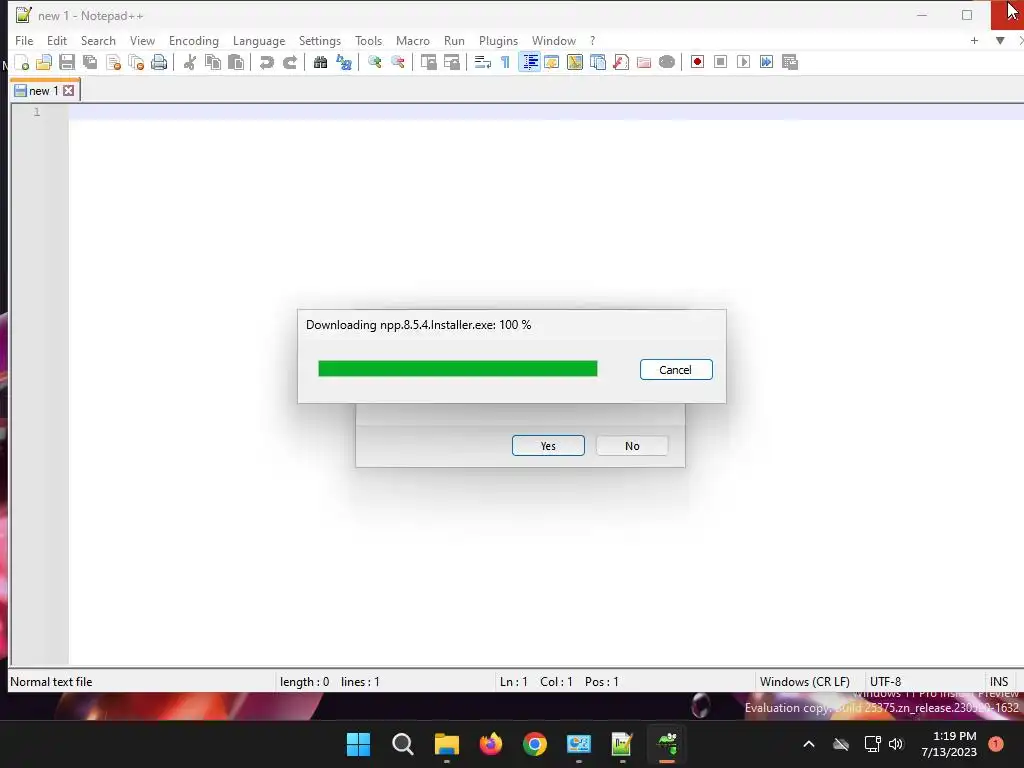Save current recorded macro icon
The width and height of the screenshot is (1024, 768).
click(790, 62)
